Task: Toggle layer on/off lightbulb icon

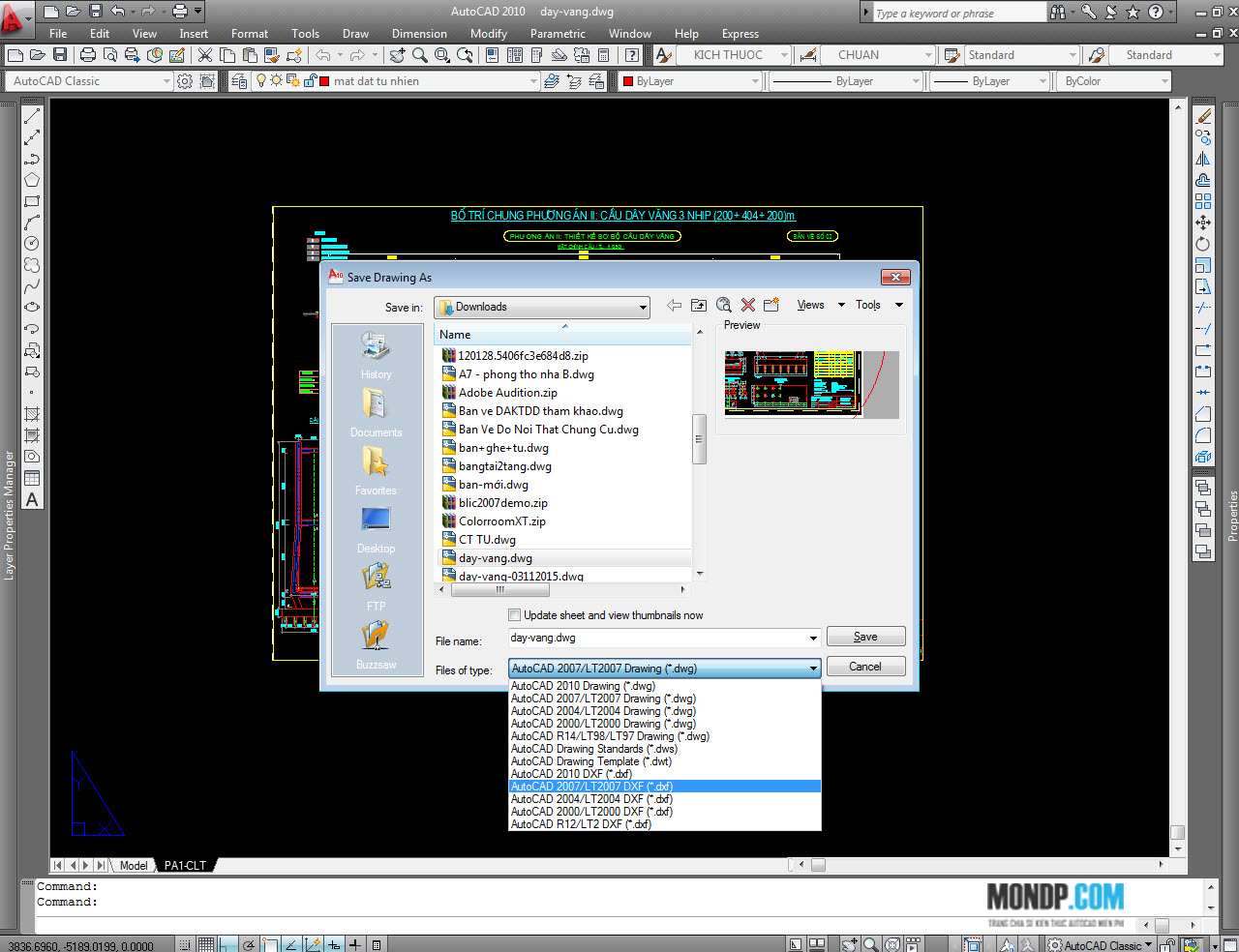Action: [260, 81]
